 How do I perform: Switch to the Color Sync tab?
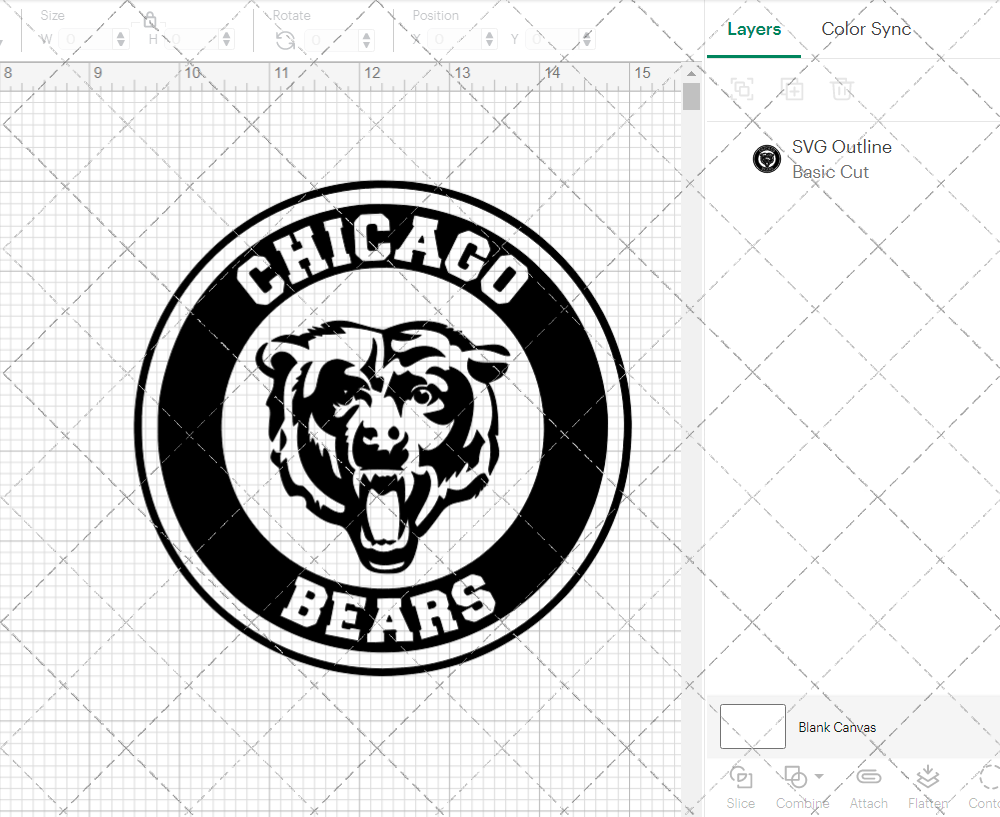pyautogui.click(x=866, y=29)
